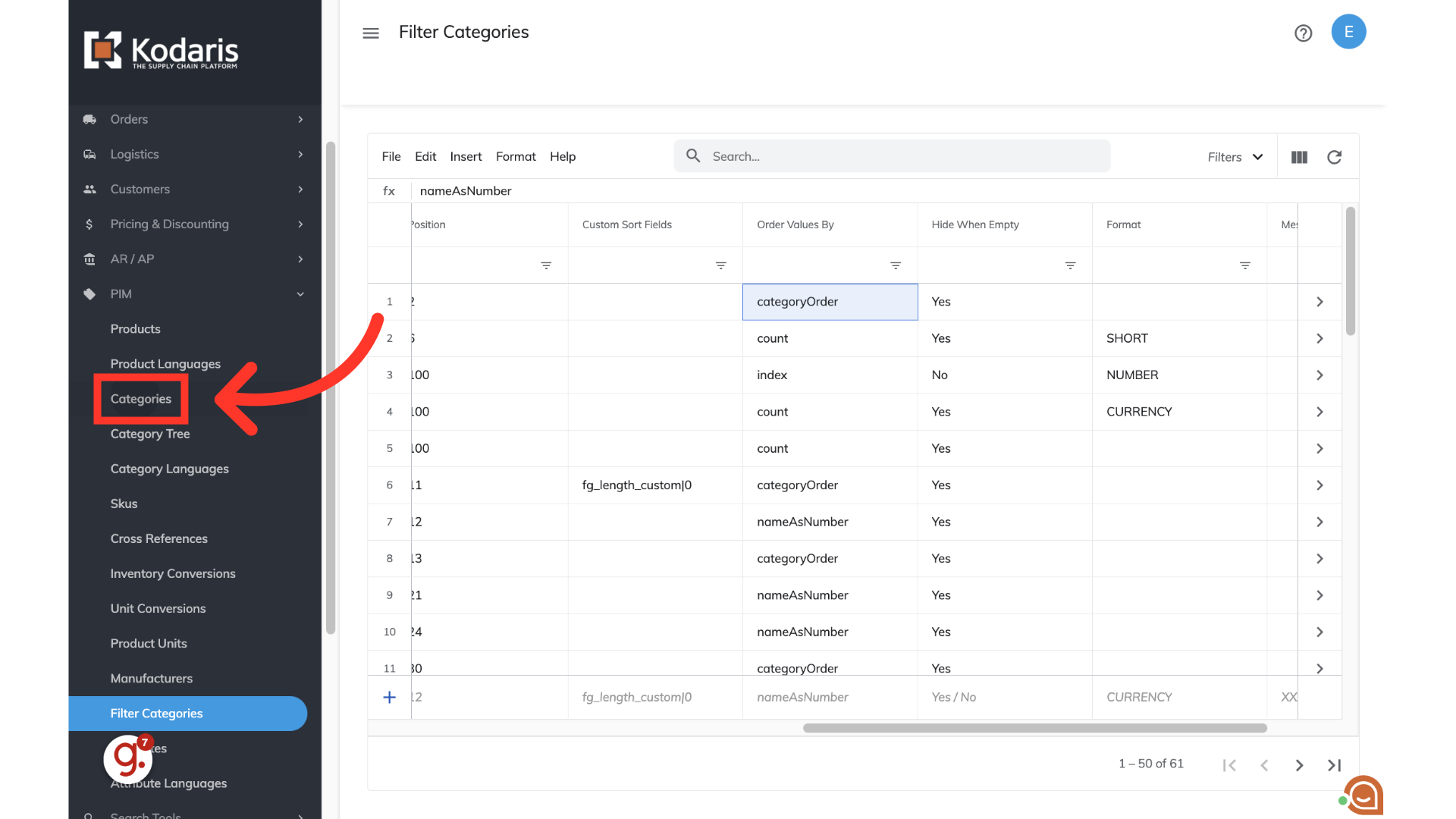Open the Edit menu
Viewport: 1456px width, 819px height.
(425, 156)
